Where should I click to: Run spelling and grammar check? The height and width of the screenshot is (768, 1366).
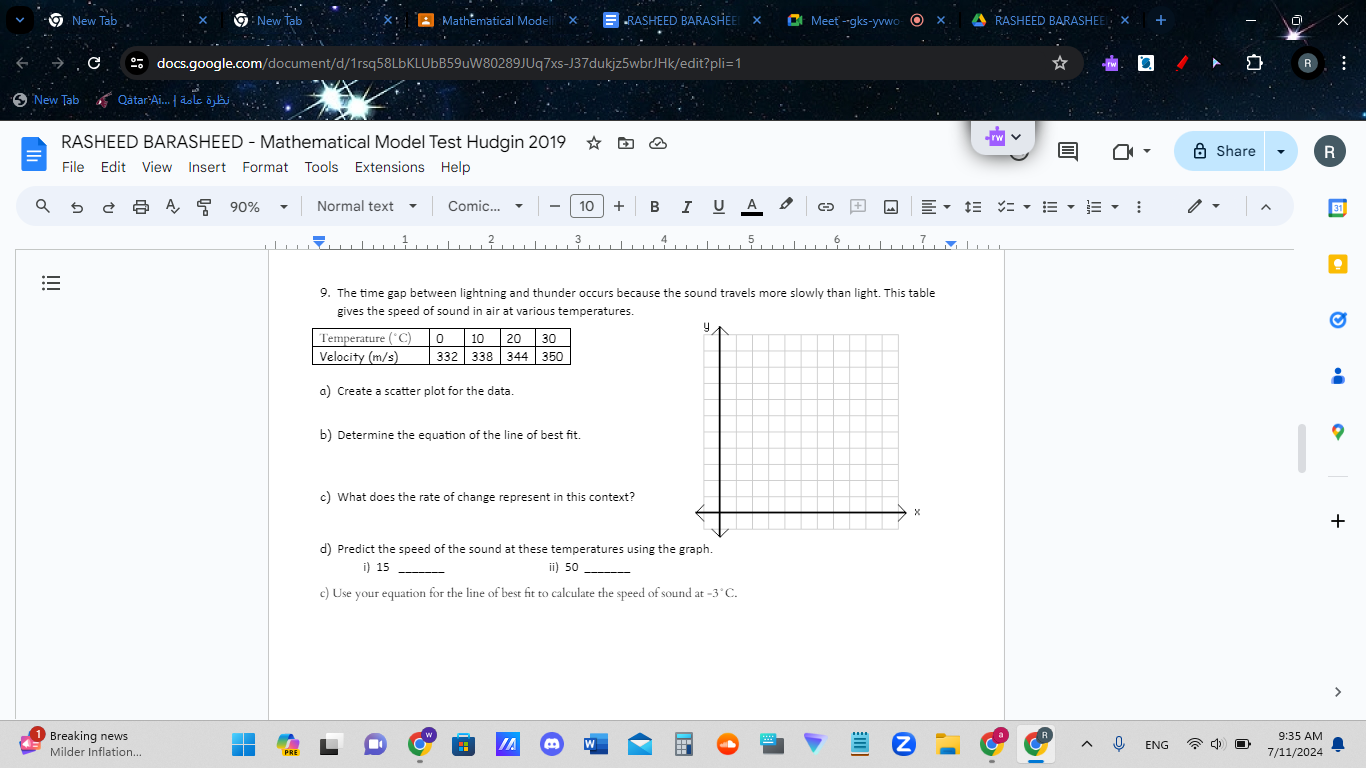point(173,206)
